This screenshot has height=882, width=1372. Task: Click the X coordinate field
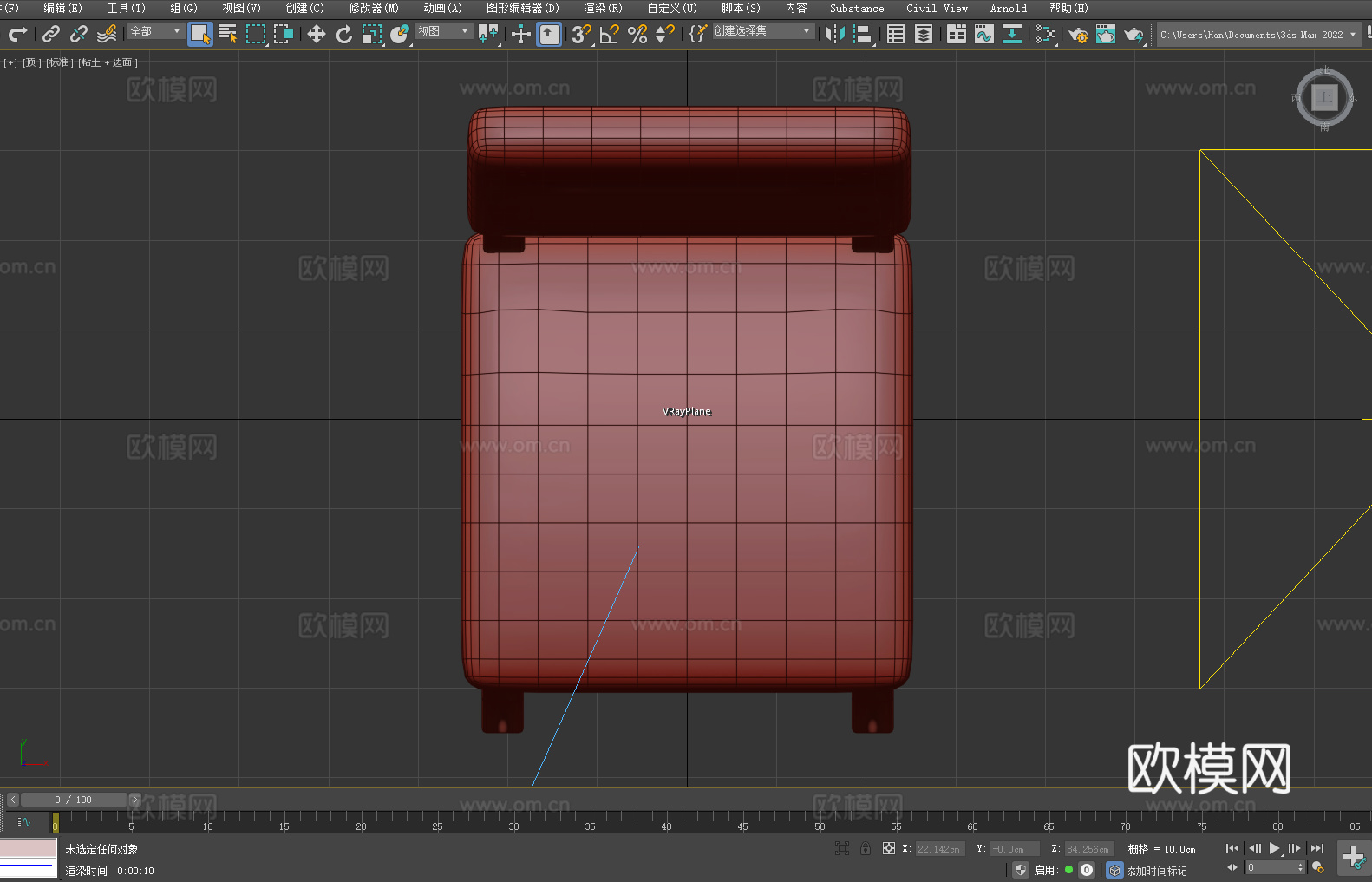pyautogui.click(x=940, y=849)
